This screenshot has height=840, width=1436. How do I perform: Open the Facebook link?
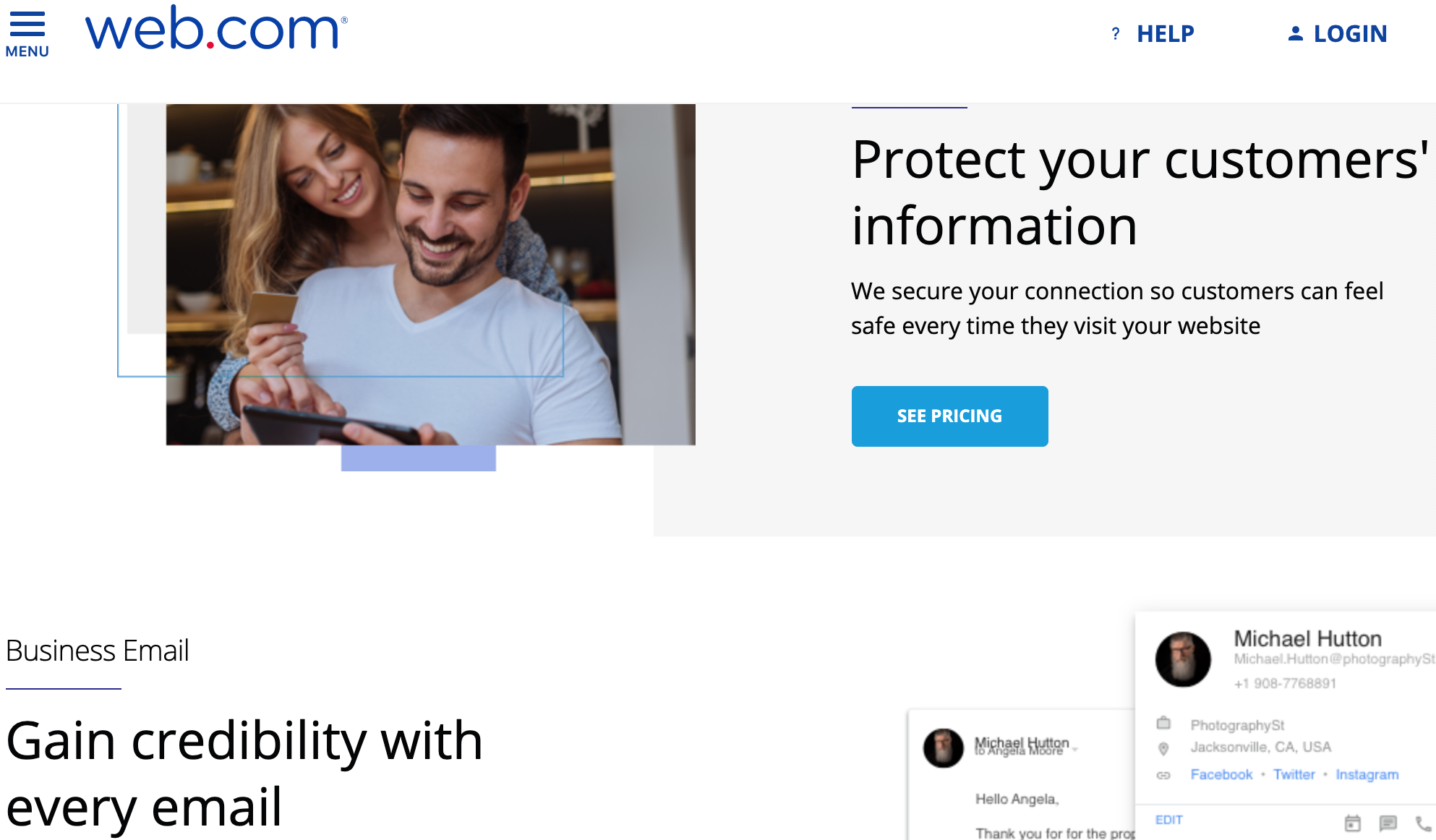(x=1221, y=775)
